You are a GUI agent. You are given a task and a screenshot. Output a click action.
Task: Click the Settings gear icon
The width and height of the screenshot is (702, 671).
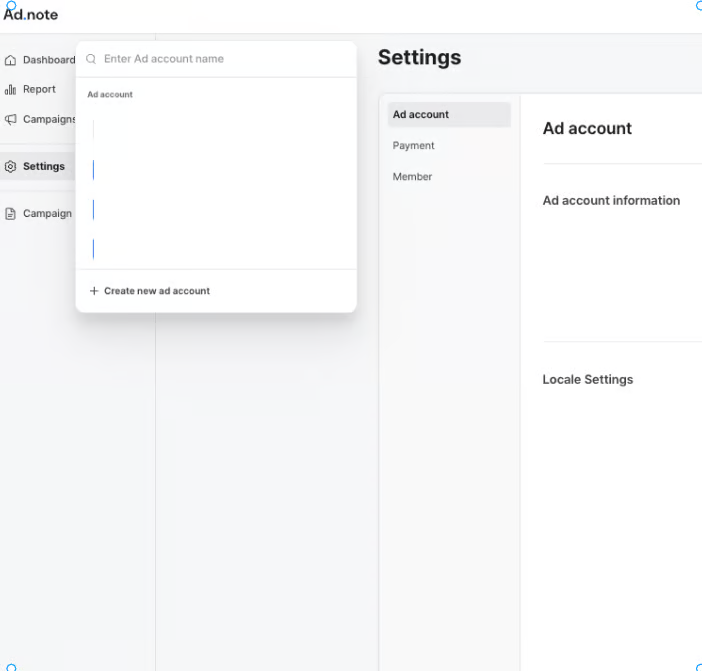[x=11, y=167]
